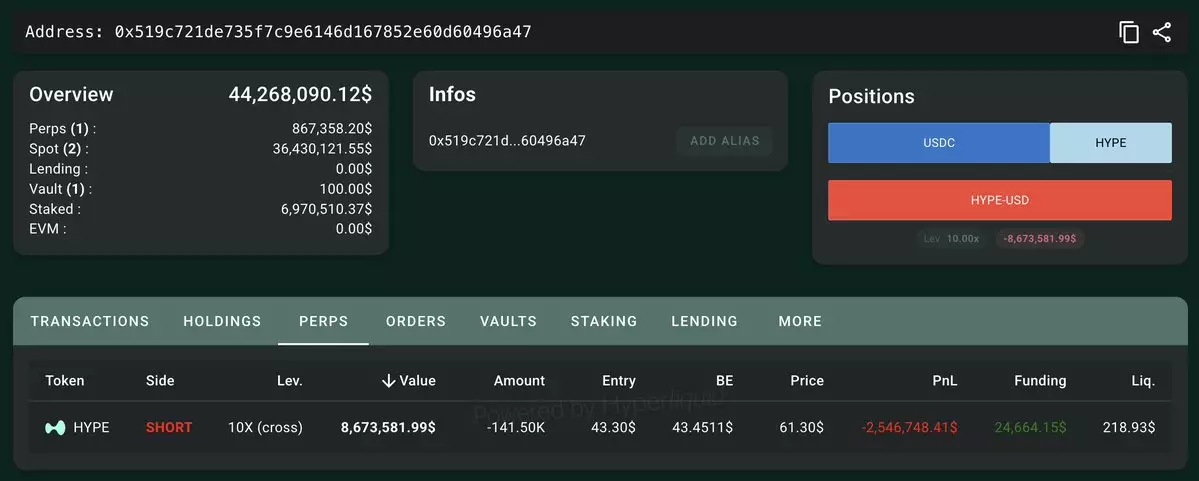This screenshot has height=481, width=1199.
Task: Select the blue USDC position bar
Action: 939,143
